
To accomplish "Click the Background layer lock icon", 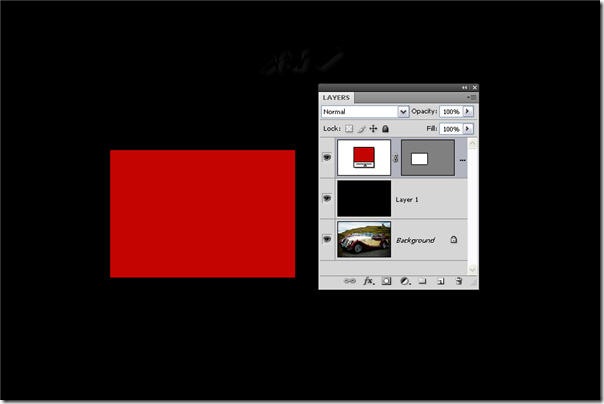I will click(454, 240).
